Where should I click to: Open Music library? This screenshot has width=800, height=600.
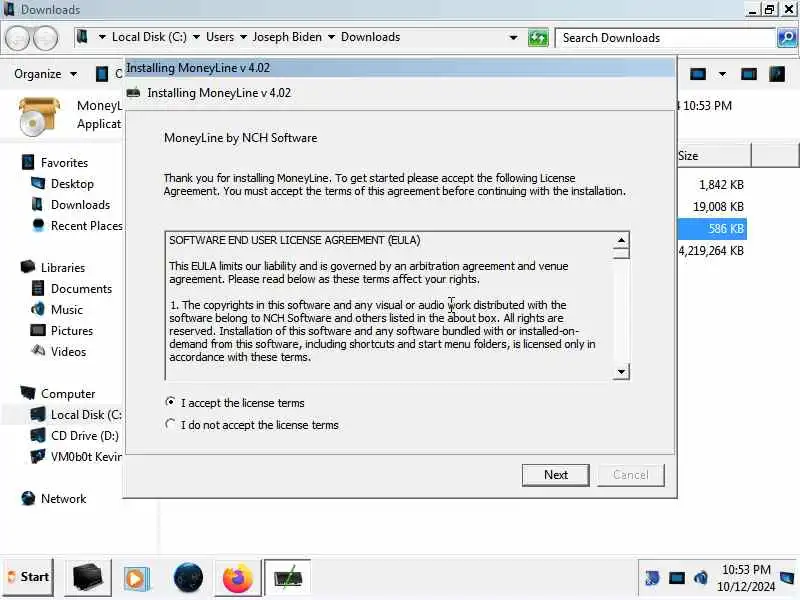coord(66,310)
